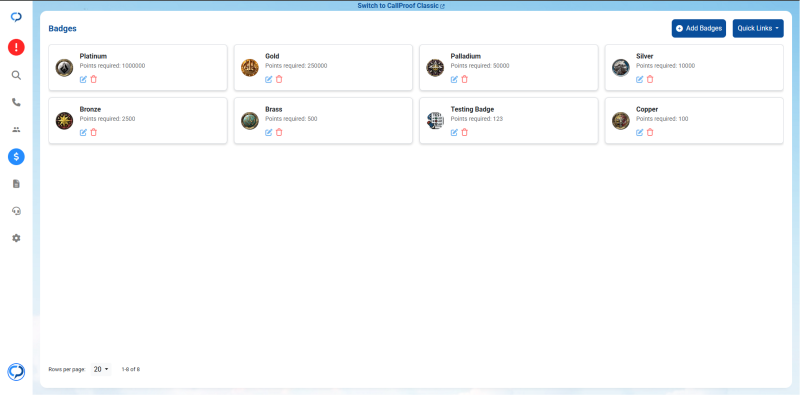Click 'Points required: 100' text
The image size is (800, 395).
(x=662, y=119)
